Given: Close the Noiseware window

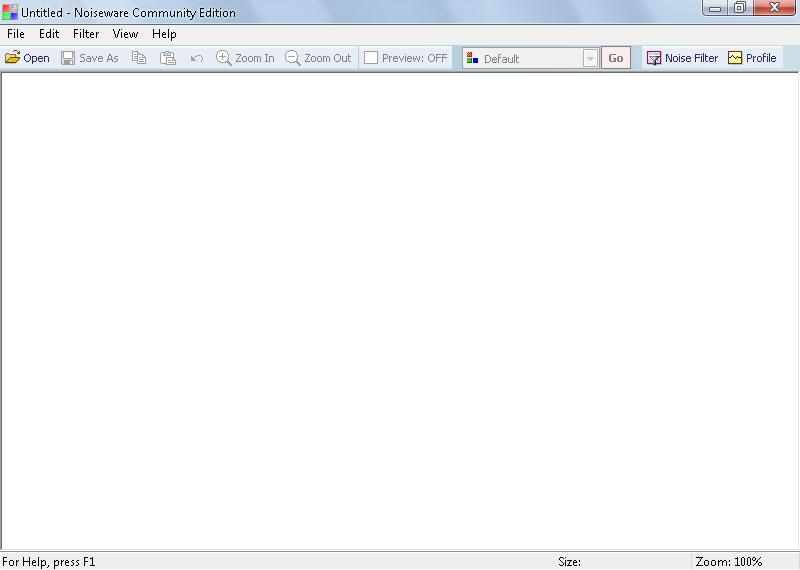Looking at the screenshot, I should click(x=774, y=8).
